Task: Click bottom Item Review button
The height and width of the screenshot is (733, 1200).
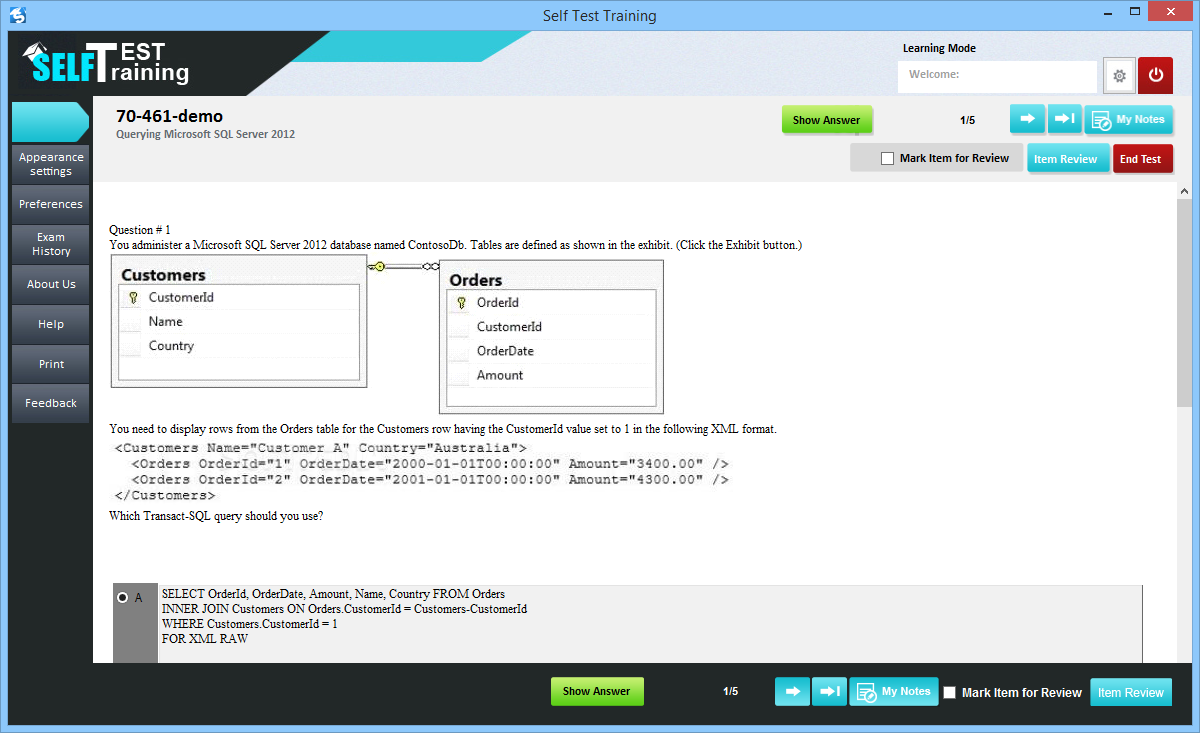Action: (1131, 692)
